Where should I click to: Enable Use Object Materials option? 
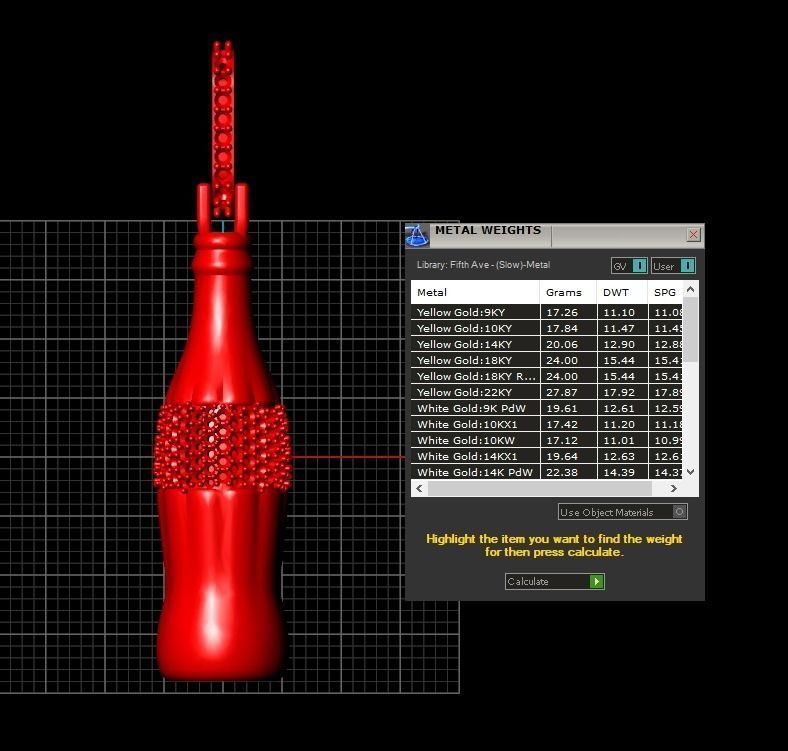pos(623,512)
